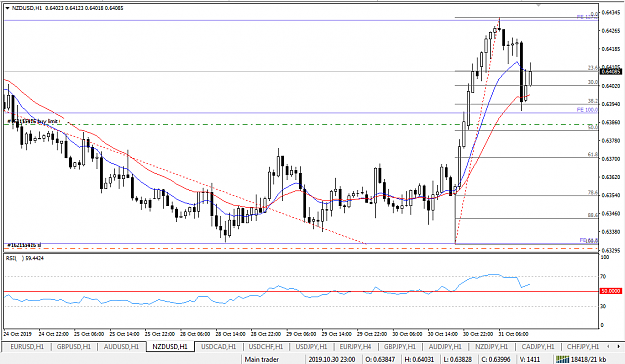Open the USDJPY,H1 chart tab
Viewport: 625px width, 364px height.
(311, 346)
